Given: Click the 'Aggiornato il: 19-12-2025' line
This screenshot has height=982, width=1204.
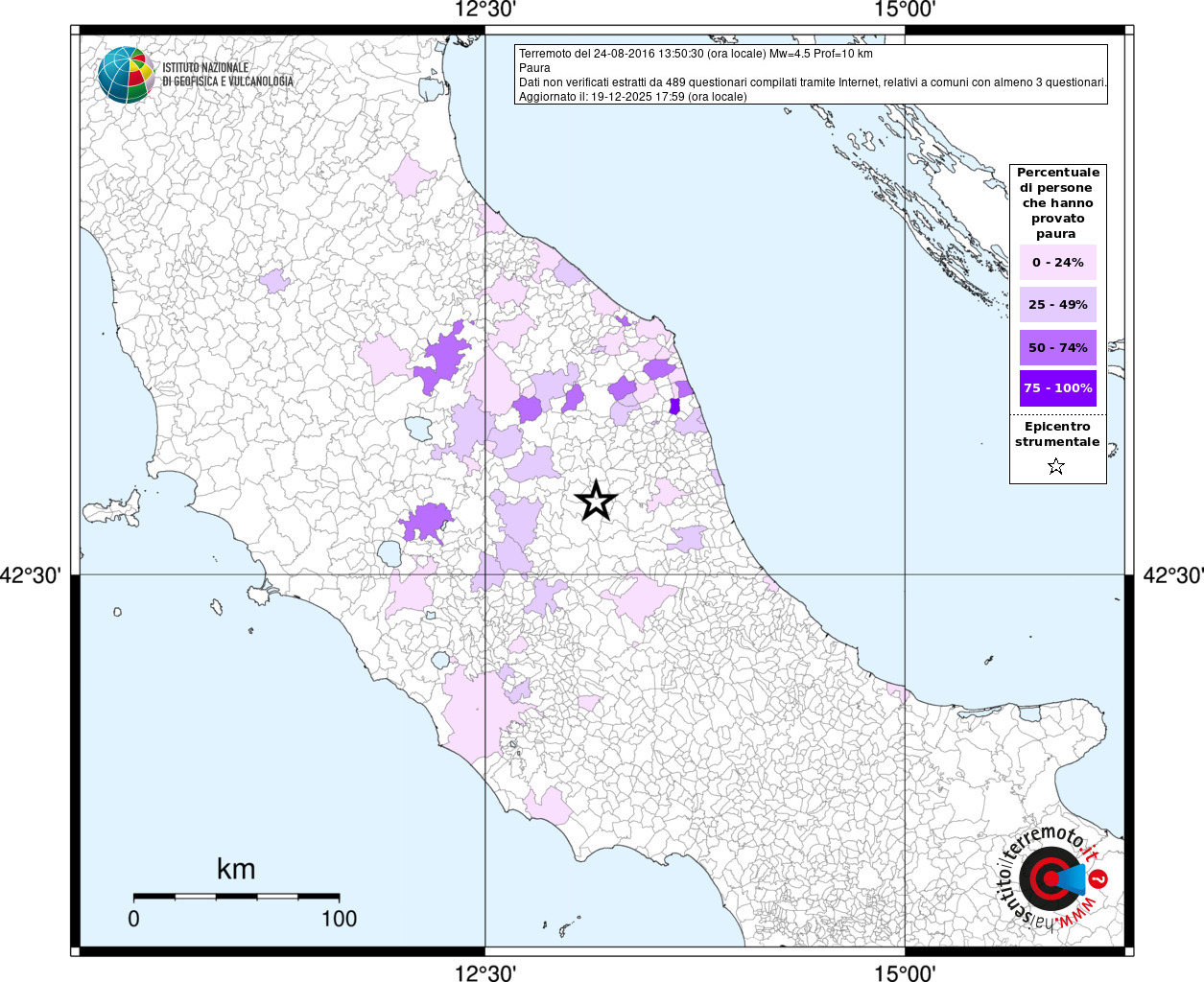Looking at the screenshot, I should point(632,97).
